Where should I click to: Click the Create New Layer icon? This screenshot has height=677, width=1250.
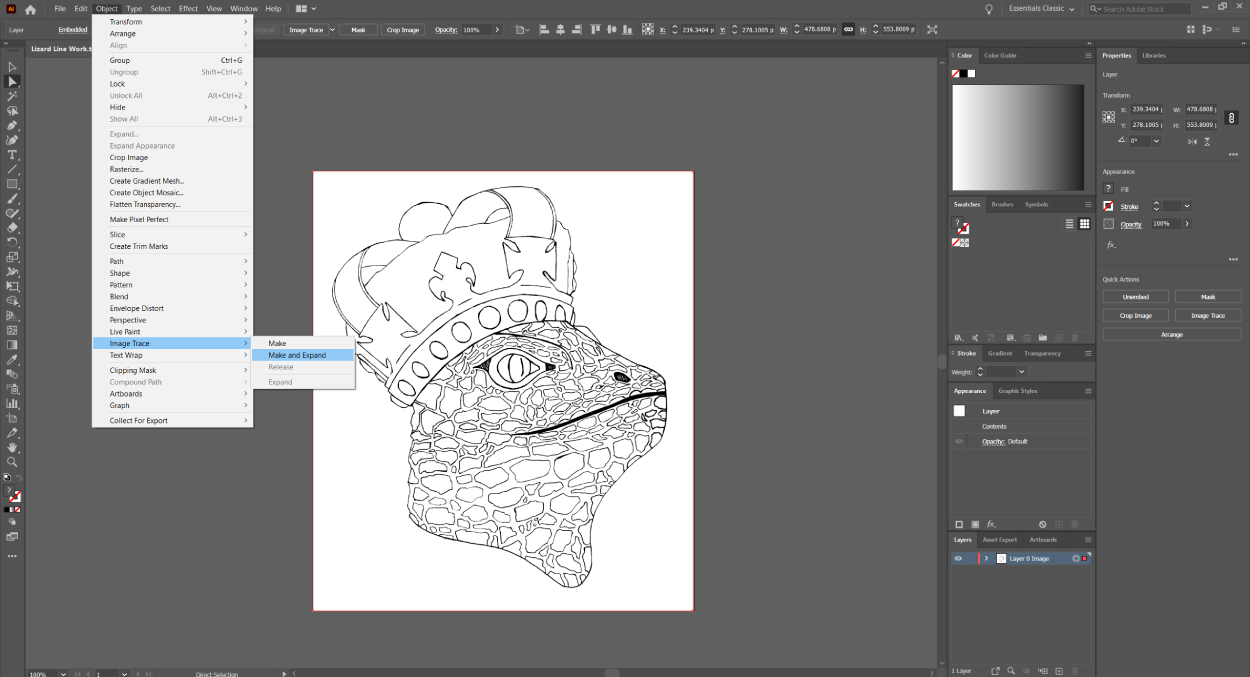pos(1059,671)
